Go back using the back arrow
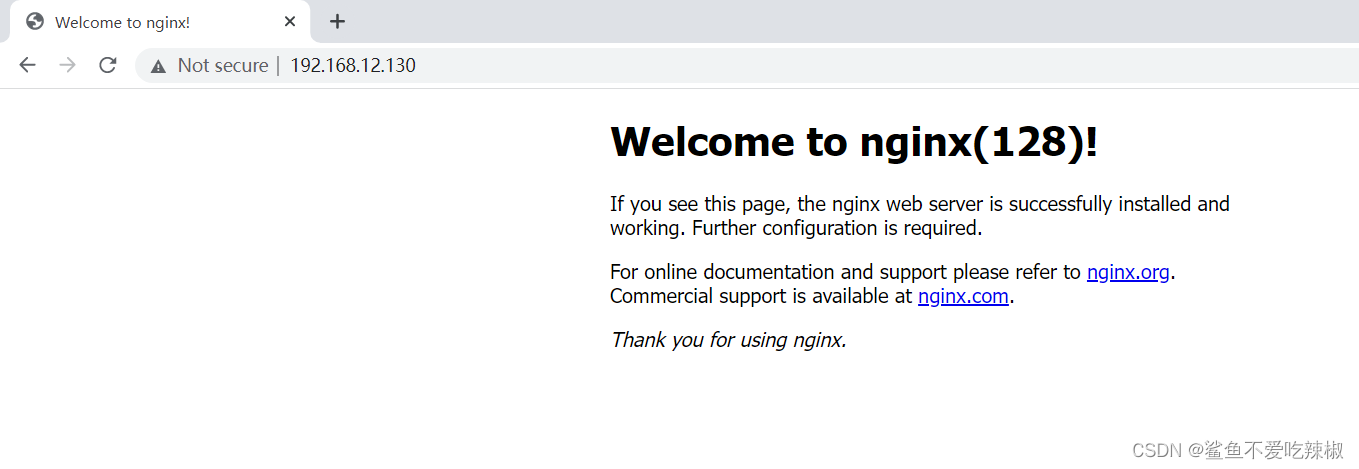This screenshot has height=469, width=1359. pyautogui.click(x=27, y=65)
